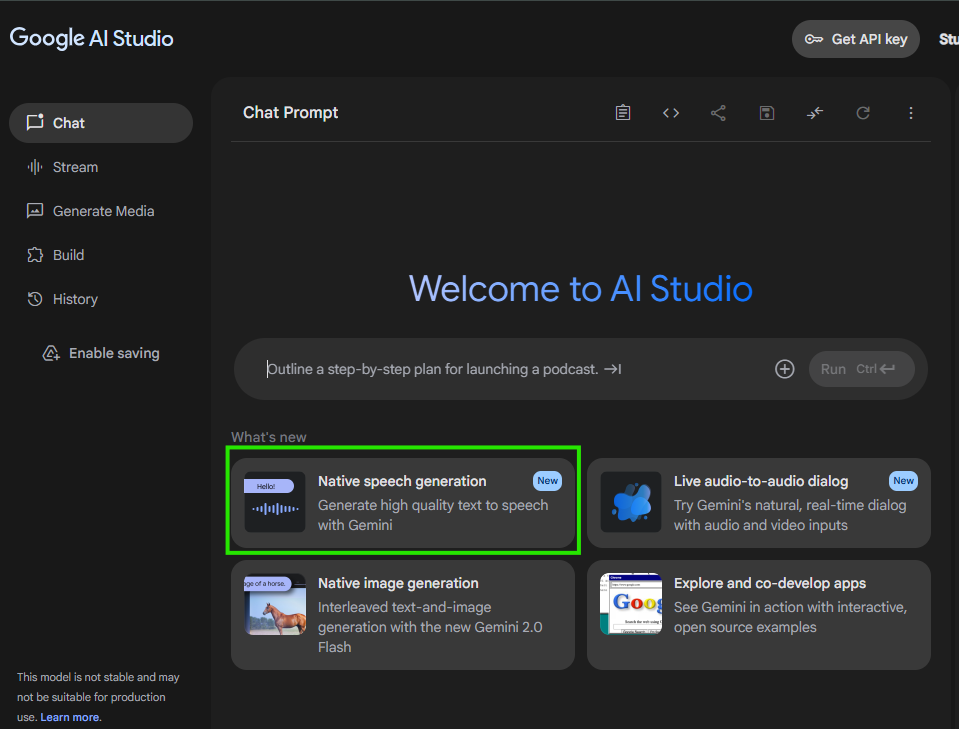Open the Build section

click(x=101, y=255)
